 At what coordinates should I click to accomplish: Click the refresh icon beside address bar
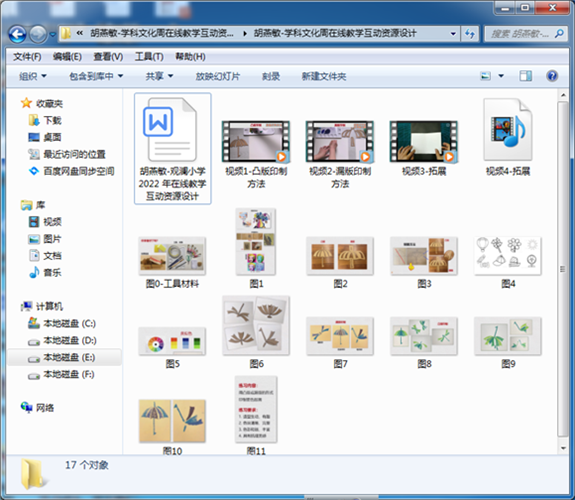click(x=470, y=34)
